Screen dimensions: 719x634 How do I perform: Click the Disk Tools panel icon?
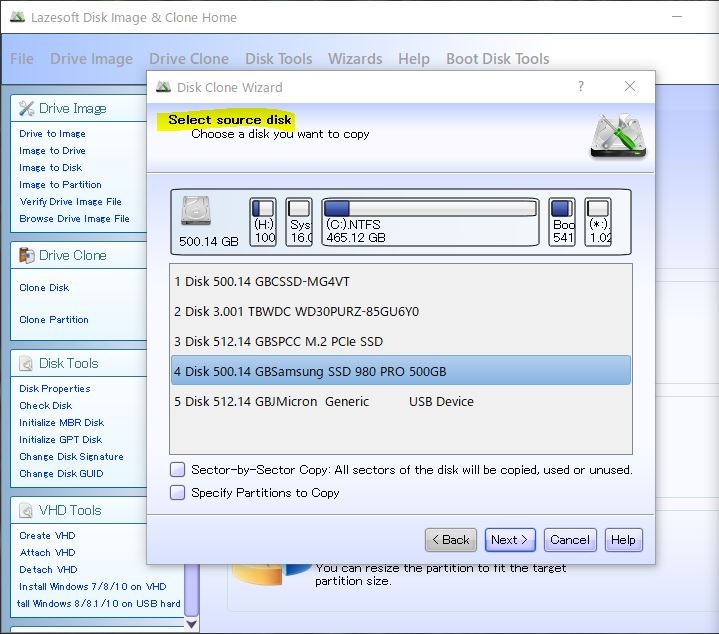point(26,364)
